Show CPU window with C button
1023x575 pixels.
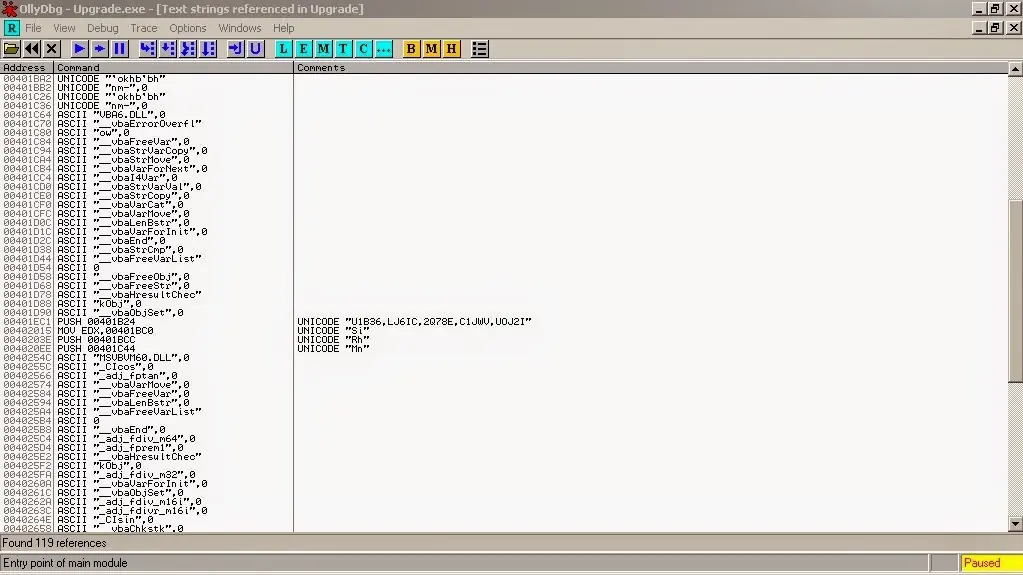click(x=363, y=49)
